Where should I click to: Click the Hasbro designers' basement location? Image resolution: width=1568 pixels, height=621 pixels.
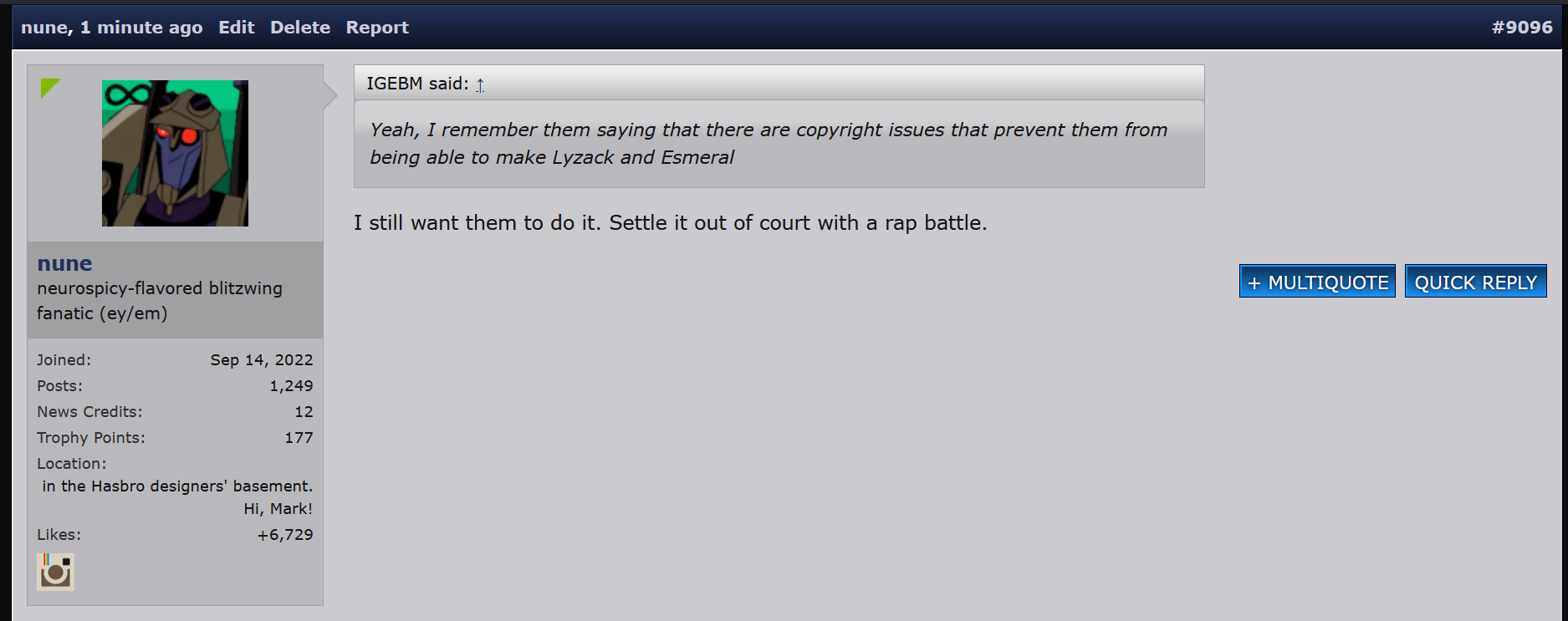(x=177, y=486)
